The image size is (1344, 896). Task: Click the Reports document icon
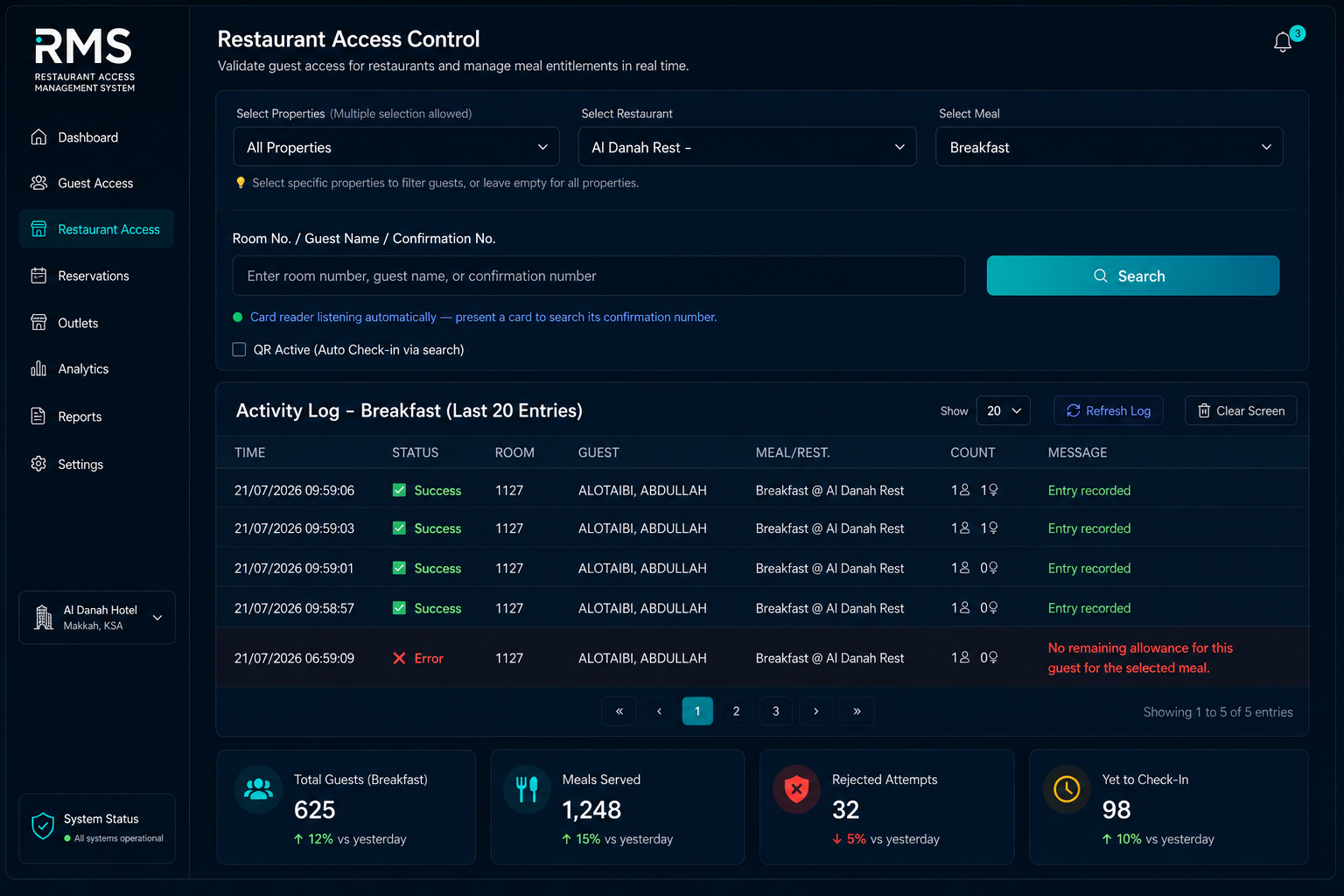tap(38, 416)
